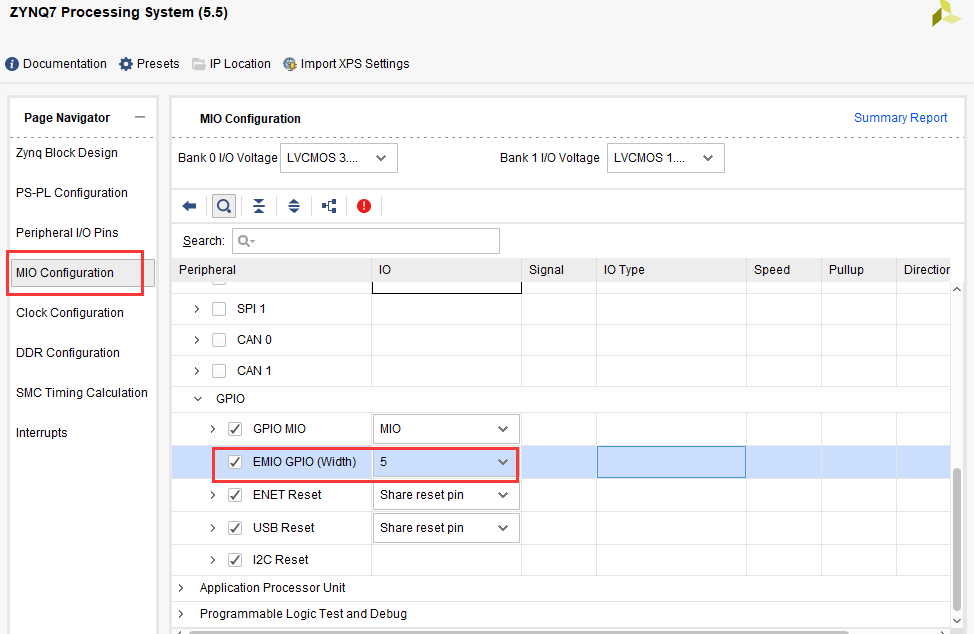
Task: Open GPIO MIO IO dropdown
Action: (x=446, y=429)
